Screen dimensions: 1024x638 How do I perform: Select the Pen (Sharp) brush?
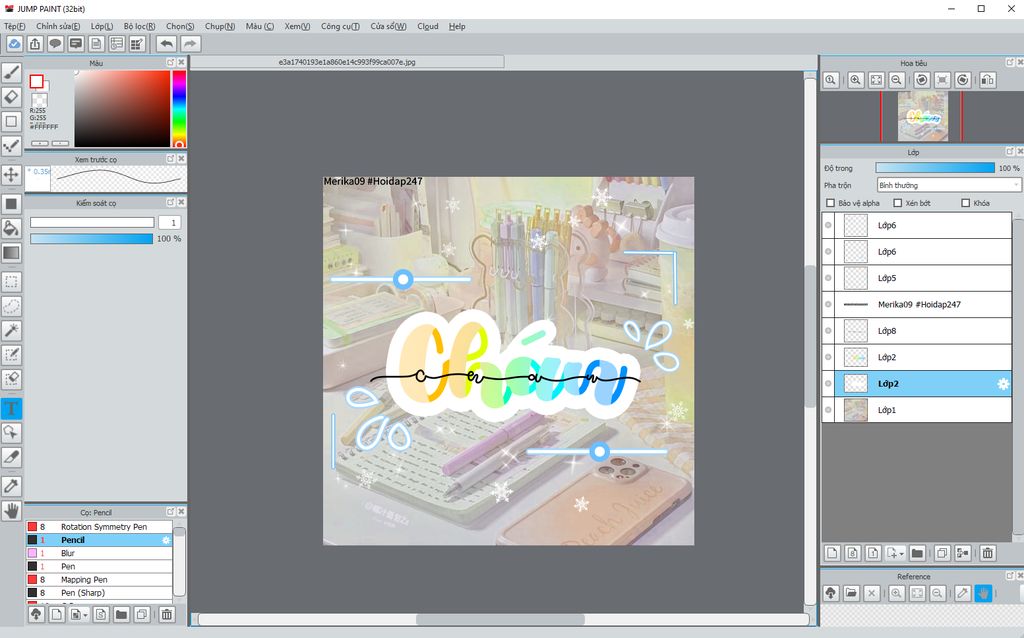click(x=99, y=593)
